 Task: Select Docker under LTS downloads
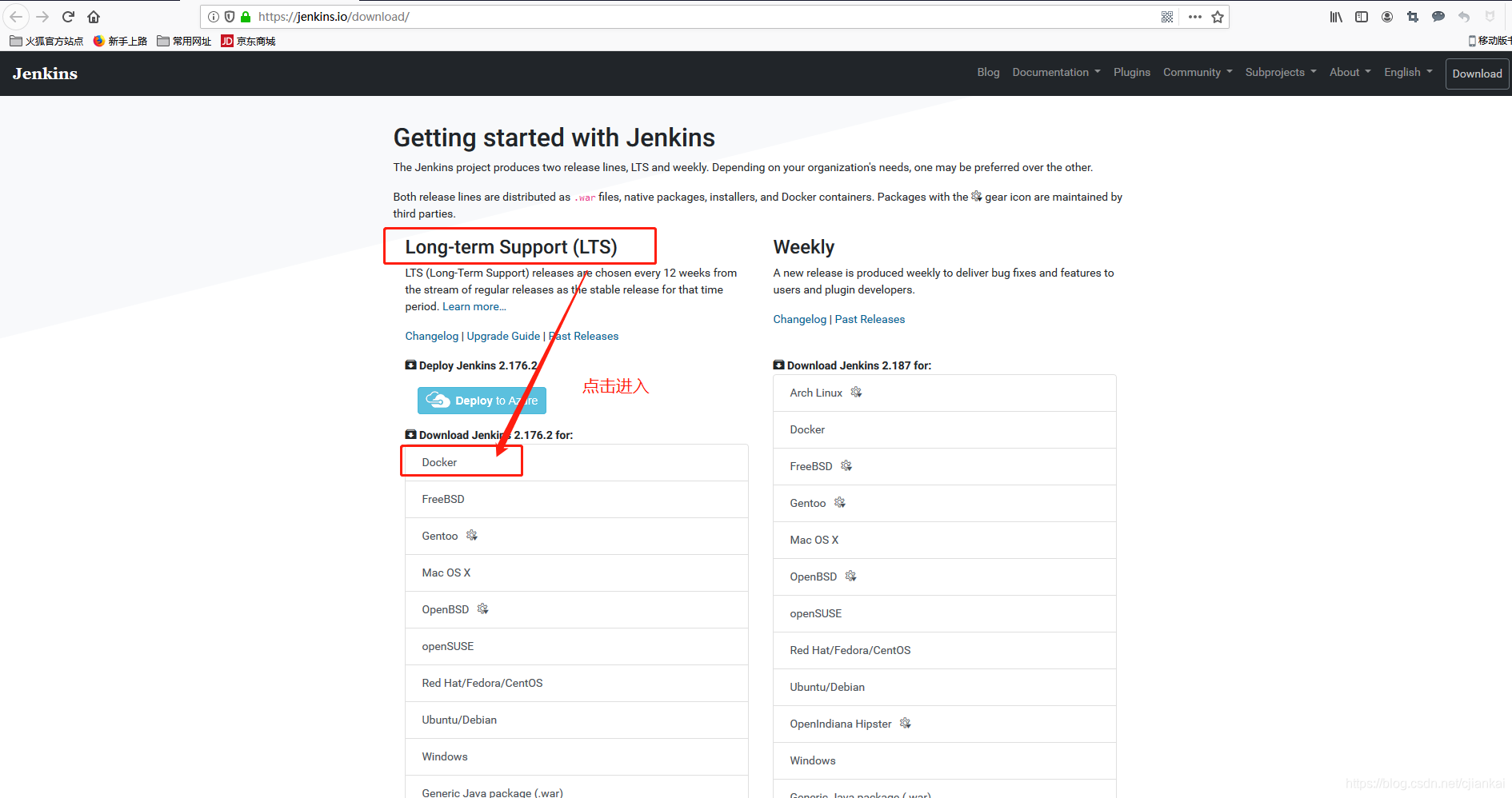[577, 462]
